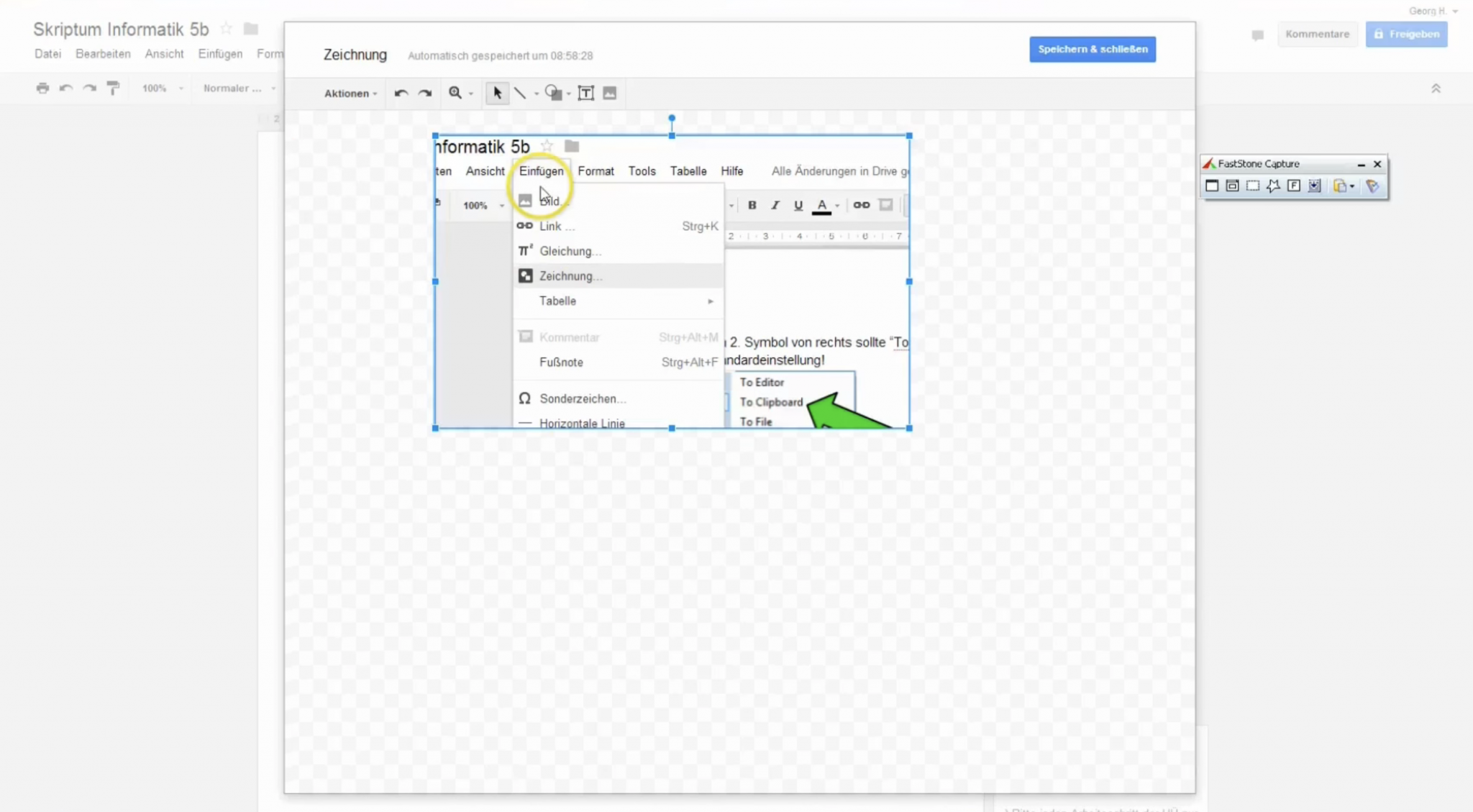Click the zoom magnifier tool
Screen dimensions: 1473x812
455,93
